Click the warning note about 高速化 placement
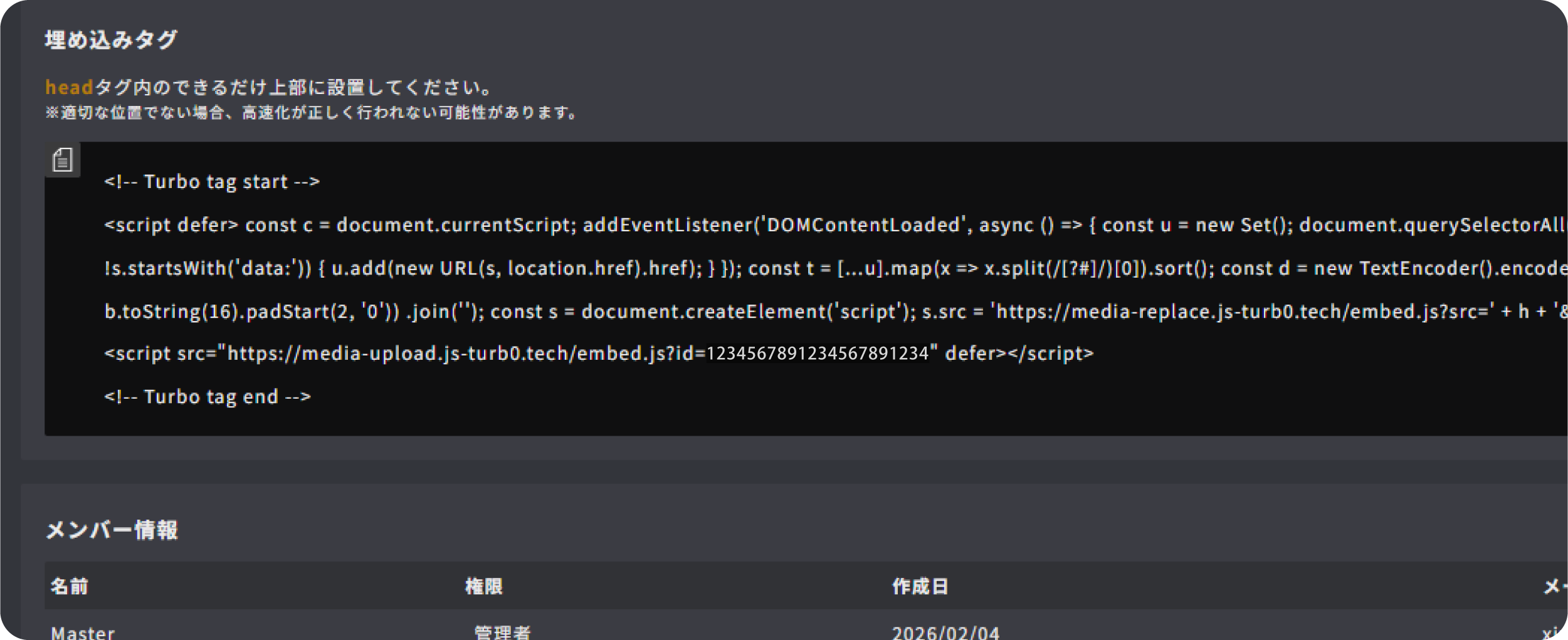The image size is (1568, 640). 312,113
